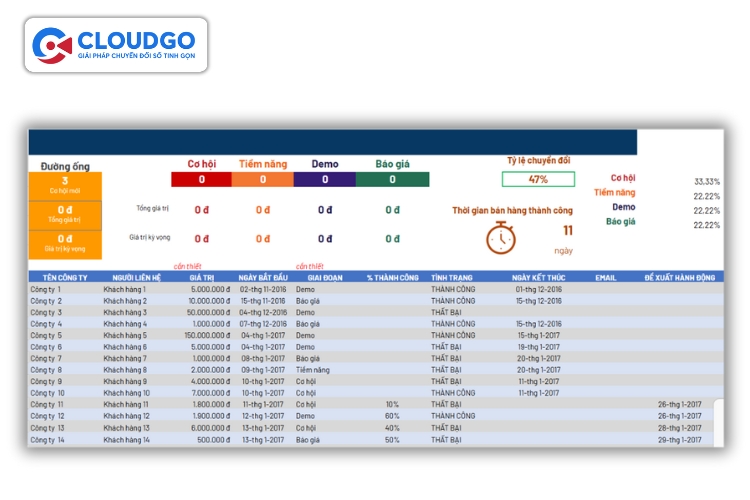Click the TÊN CÔNG TY column header

[59, 277]
